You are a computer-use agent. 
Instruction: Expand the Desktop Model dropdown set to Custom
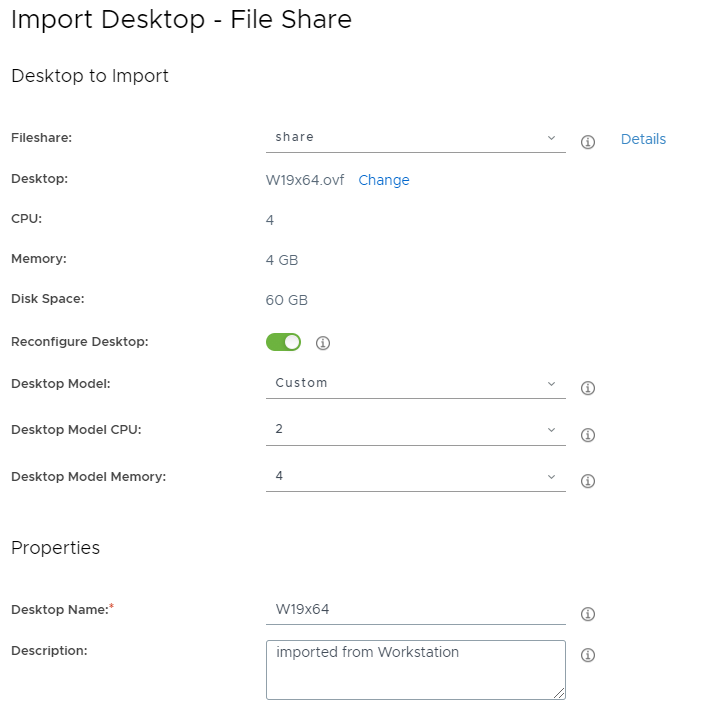(x=415, y=383)
